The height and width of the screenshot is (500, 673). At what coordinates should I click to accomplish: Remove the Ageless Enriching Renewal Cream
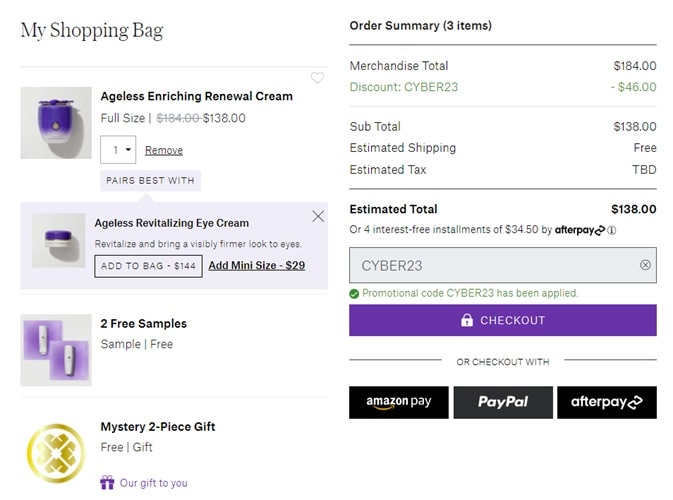point(164,150)
